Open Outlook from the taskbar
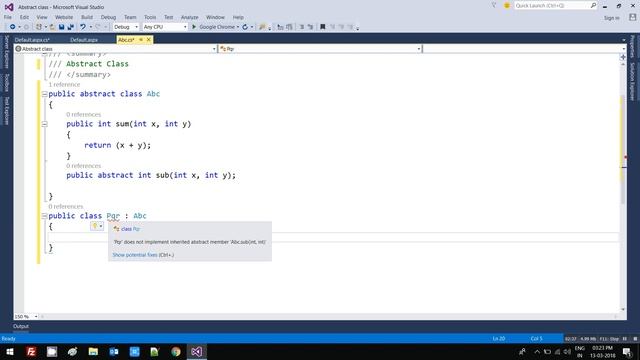 [x=114, y=351]
